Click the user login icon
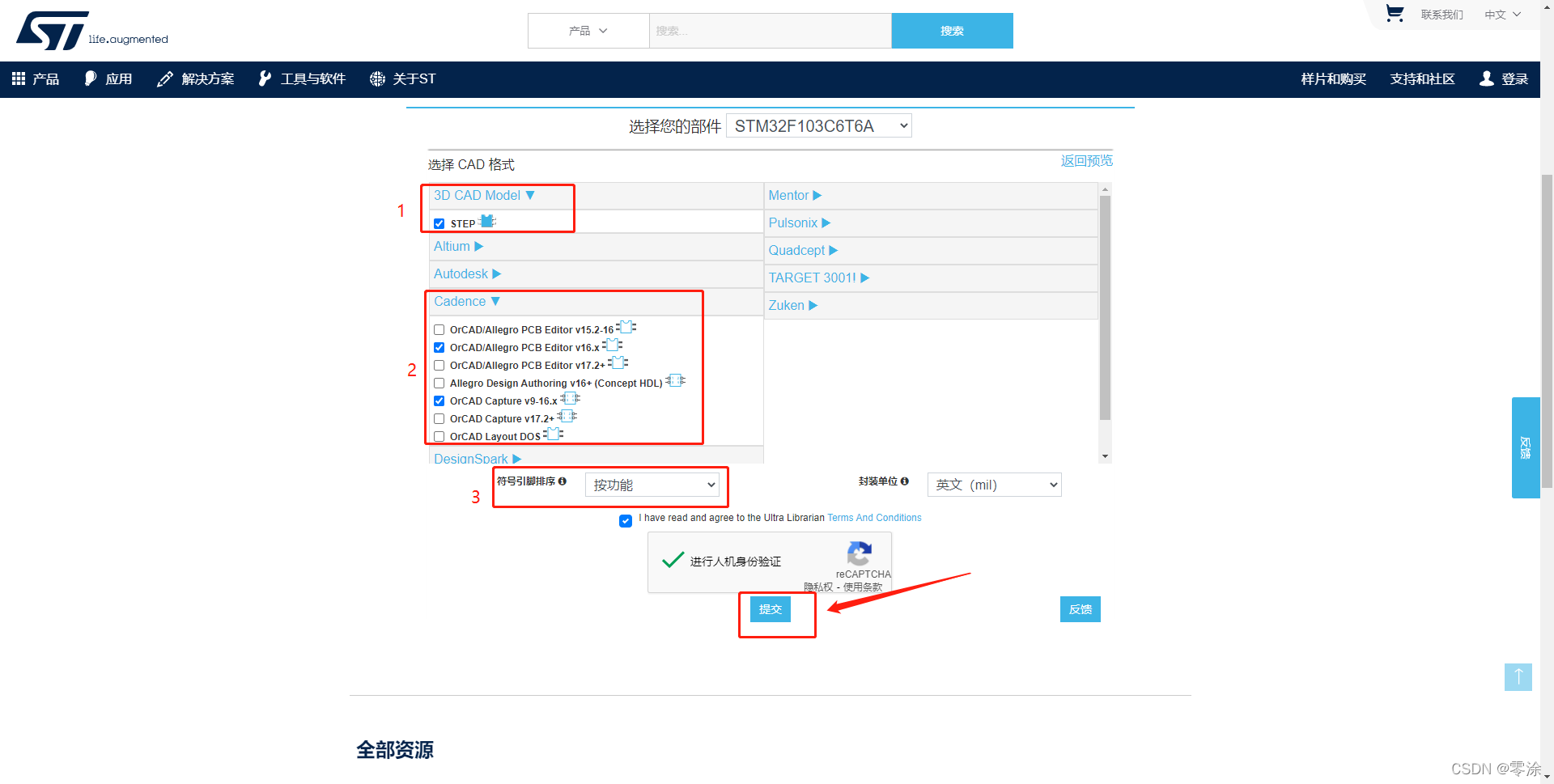The width and height of the screenshot is (1554, 784). coord(1486,78)
